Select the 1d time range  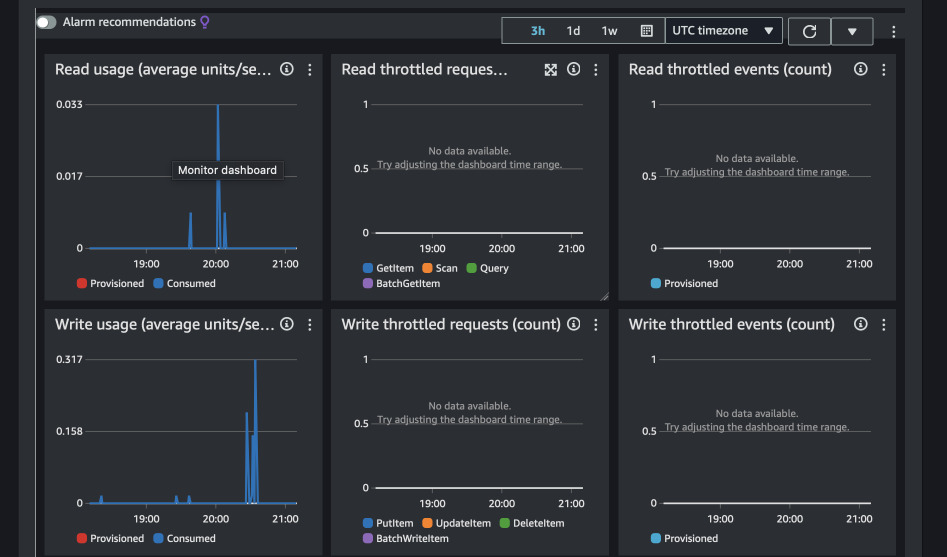tap(573, 31)
